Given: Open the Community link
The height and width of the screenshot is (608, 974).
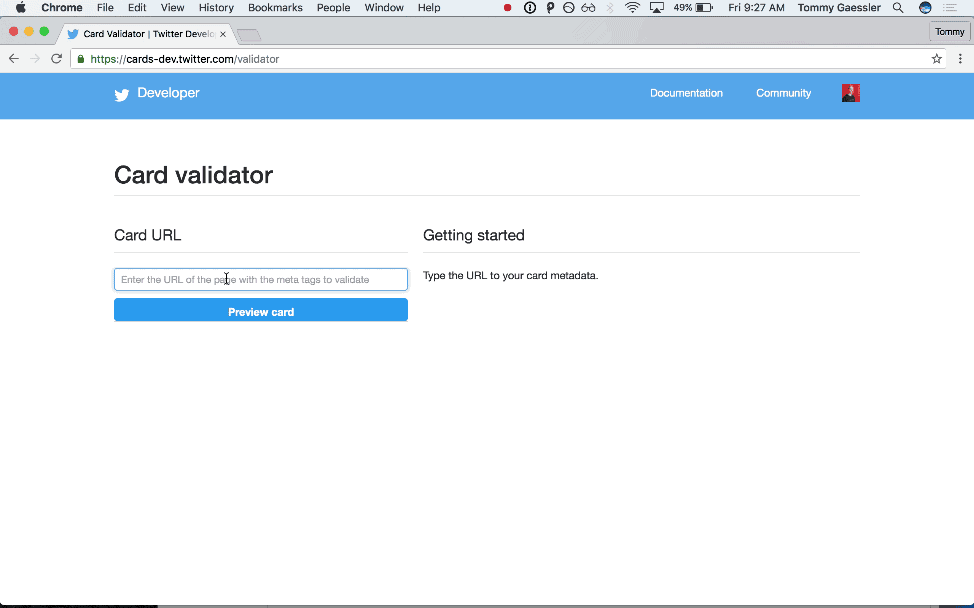Looking at the screenshot, I should [x=783, y=93].
